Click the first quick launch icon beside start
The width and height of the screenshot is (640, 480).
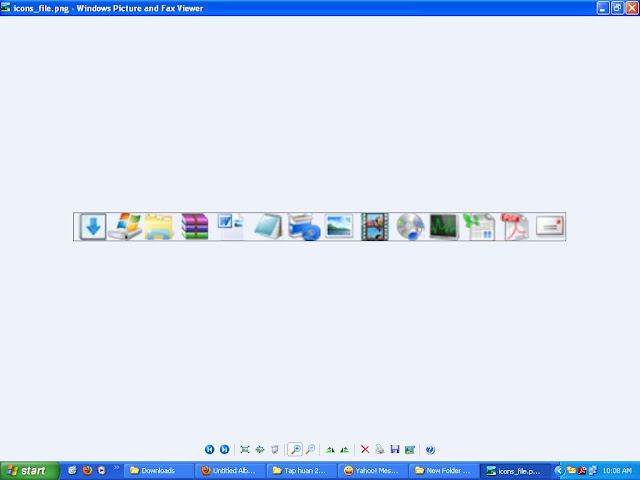(x=72, y=471)
